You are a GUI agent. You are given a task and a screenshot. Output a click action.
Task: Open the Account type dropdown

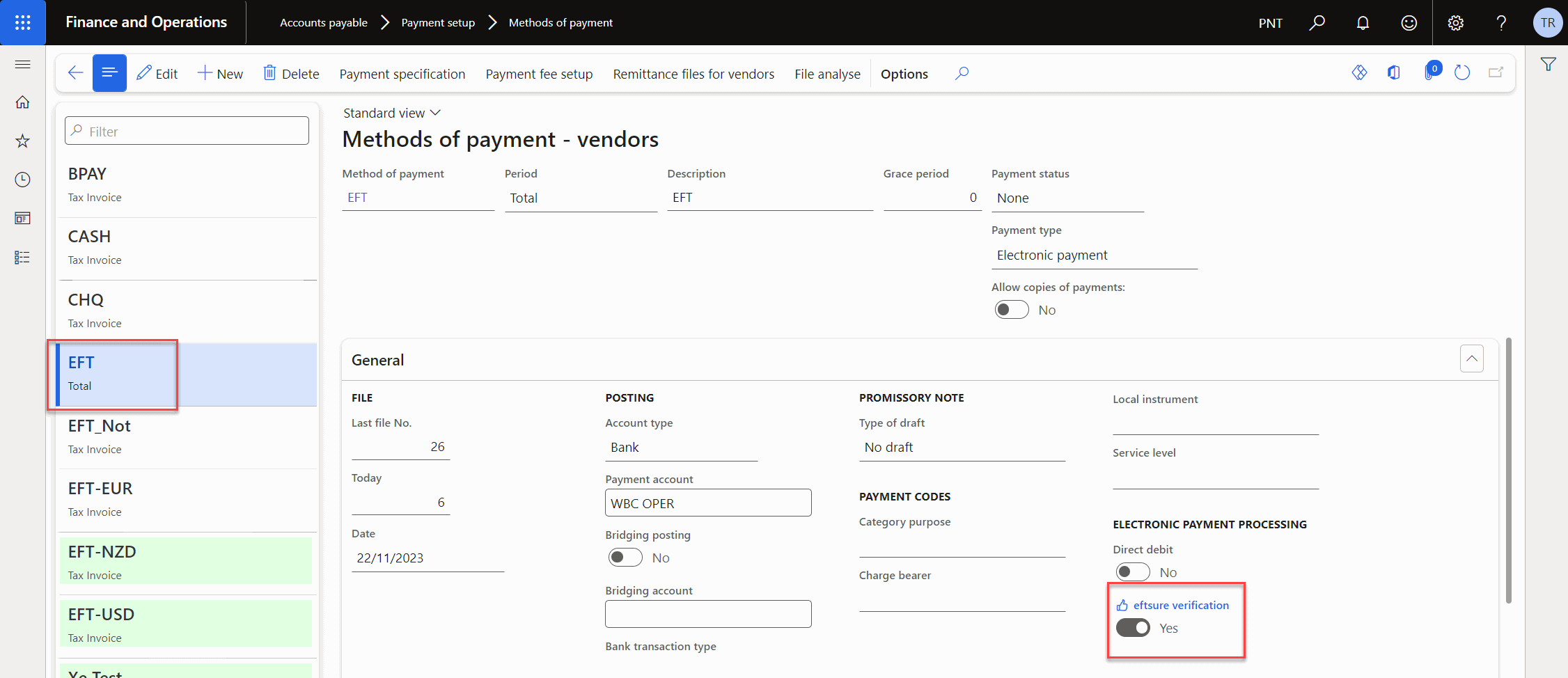(681, 448)
